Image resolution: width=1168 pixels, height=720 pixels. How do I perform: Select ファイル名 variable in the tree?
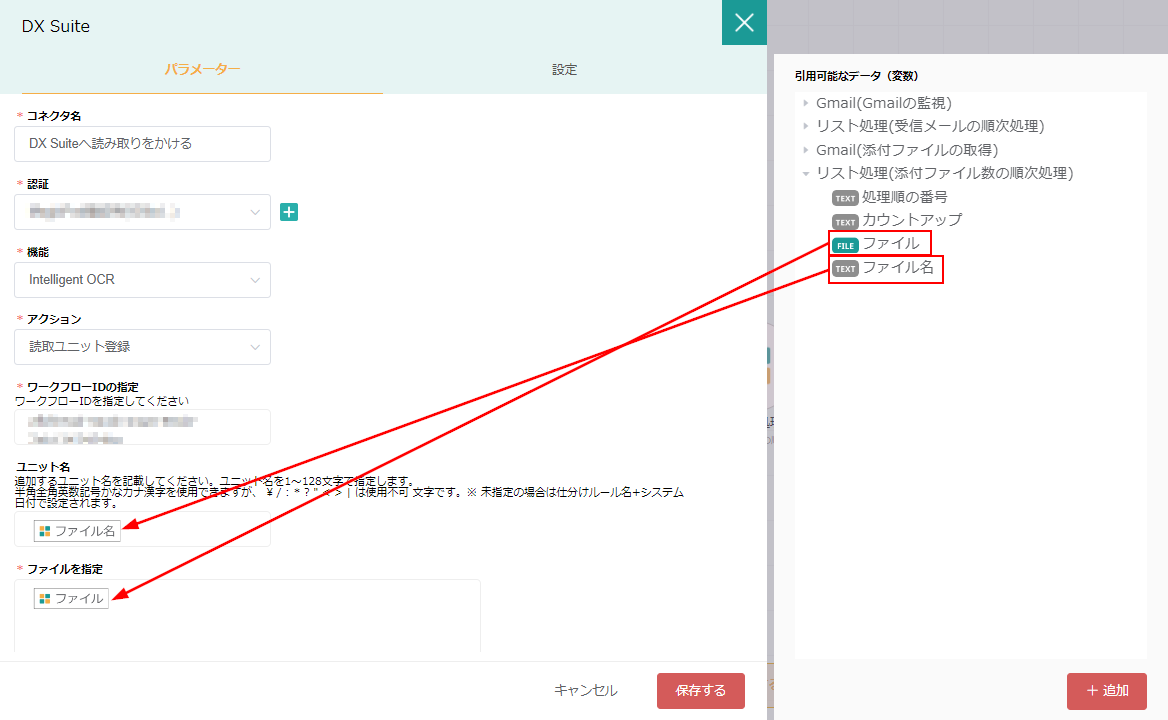[x=898, y=267]
